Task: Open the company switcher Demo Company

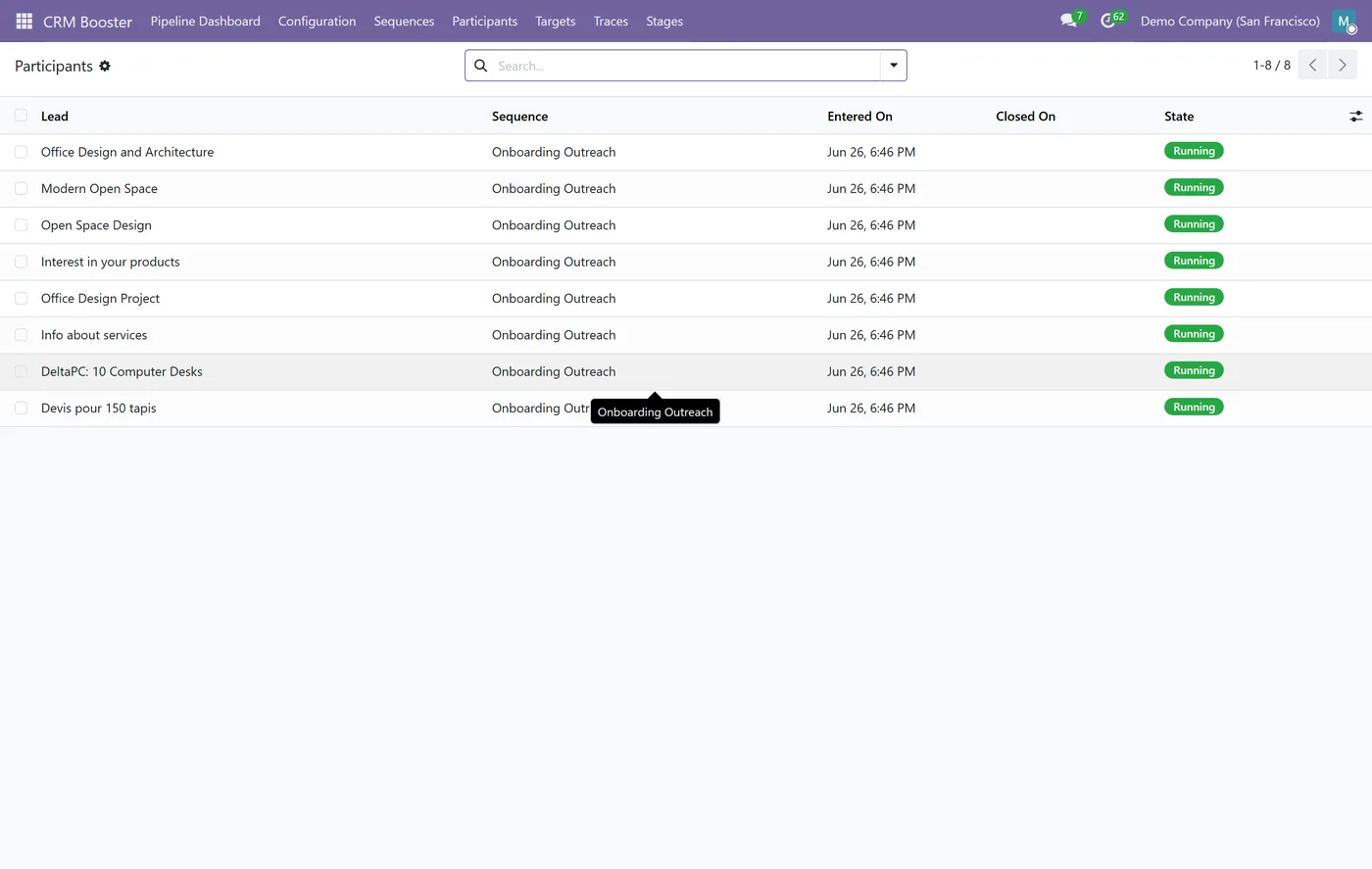Action: (1230, 21)
